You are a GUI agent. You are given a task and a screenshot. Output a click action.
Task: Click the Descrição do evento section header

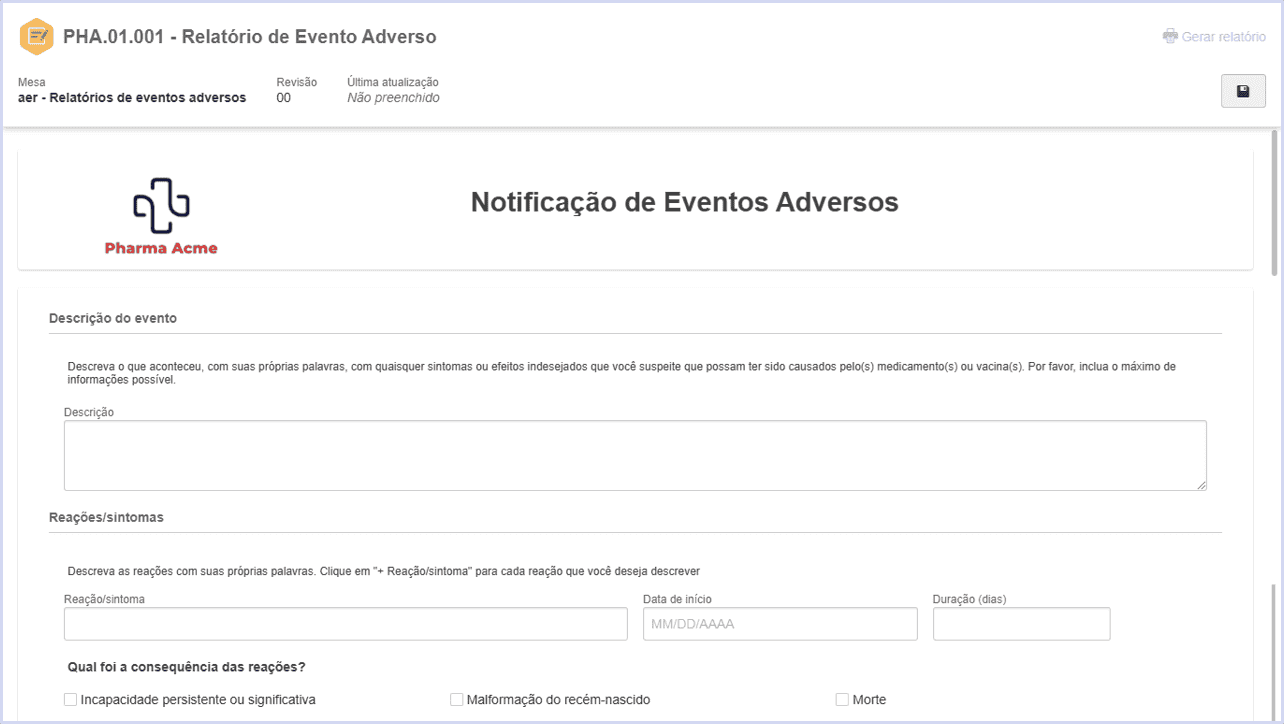[x=113, y=318]
